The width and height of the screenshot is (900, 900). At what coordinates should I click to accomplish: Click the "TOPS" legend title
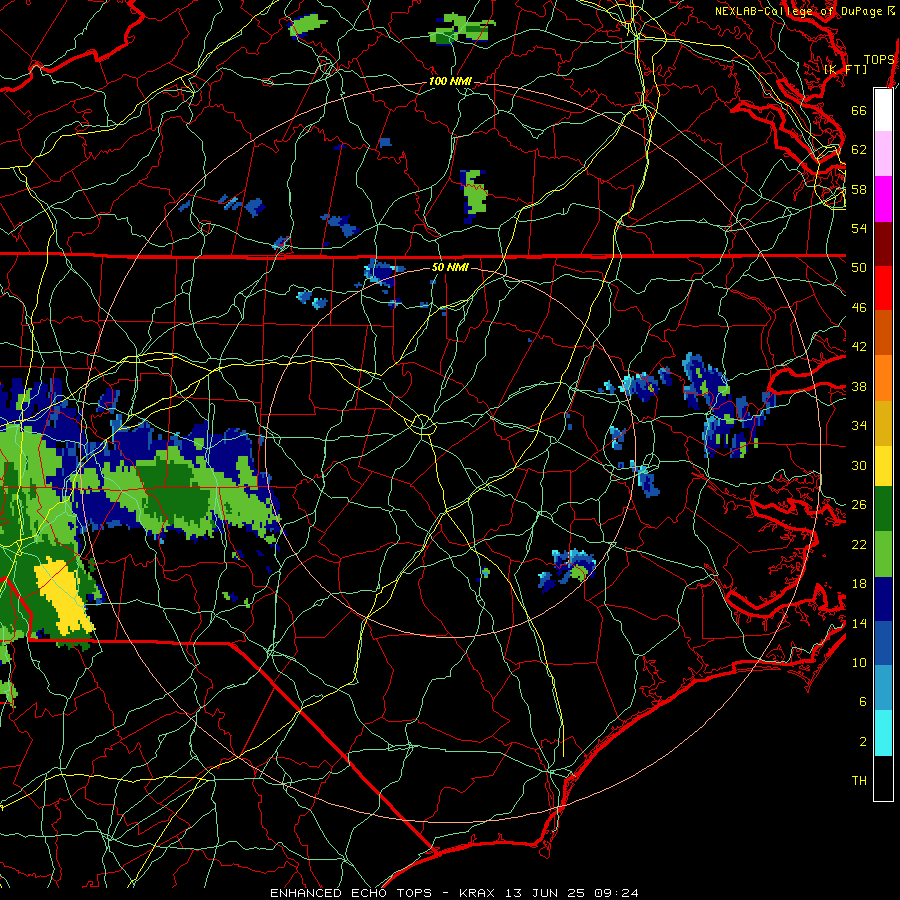[x=879, y=60]
